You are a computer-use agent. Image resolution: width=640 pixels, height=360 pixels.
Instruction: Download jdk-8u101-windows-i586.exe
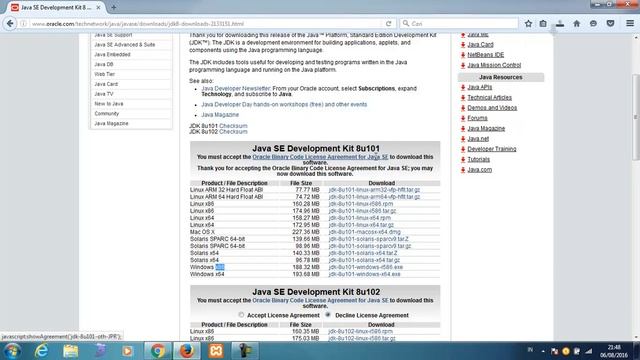(x=366, y=267)
